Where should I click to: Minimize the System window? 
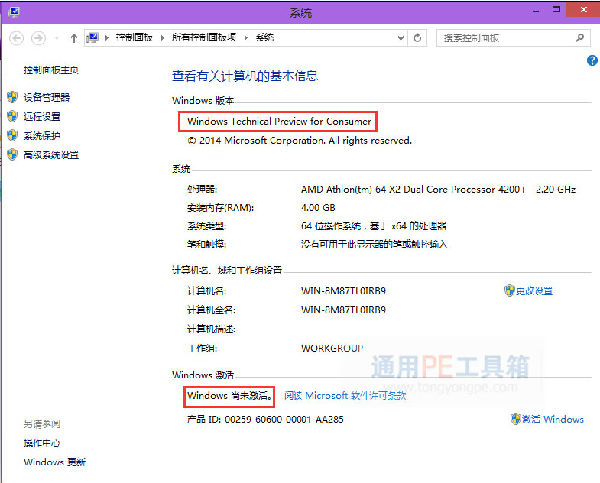(x=536, y=10)
